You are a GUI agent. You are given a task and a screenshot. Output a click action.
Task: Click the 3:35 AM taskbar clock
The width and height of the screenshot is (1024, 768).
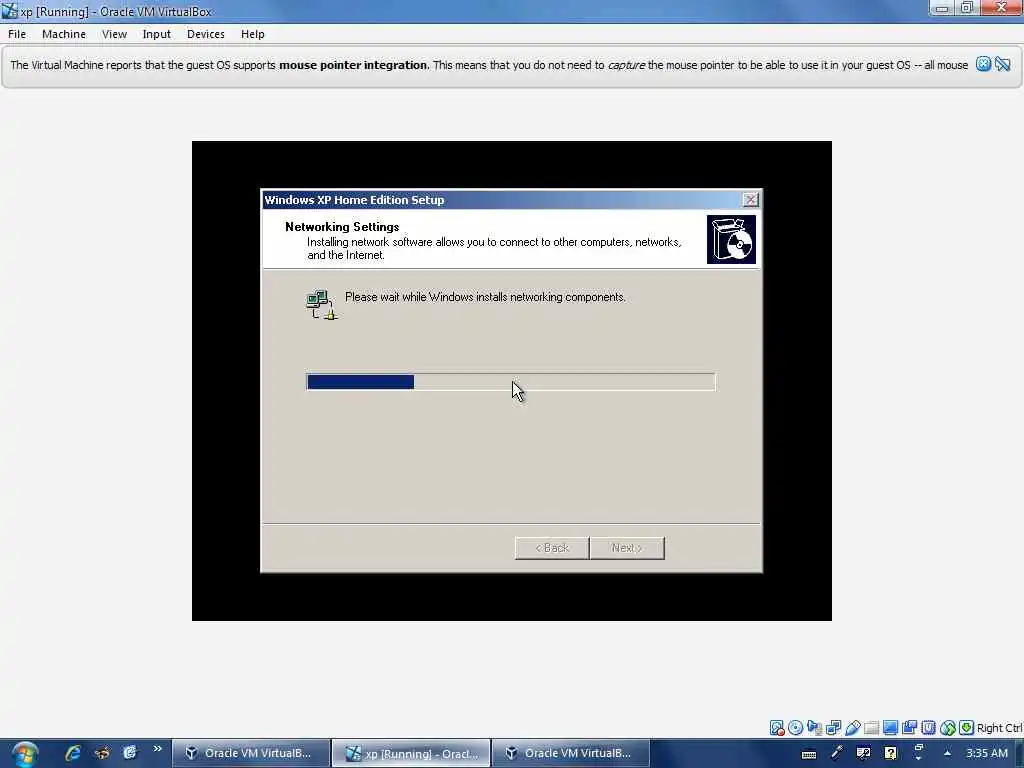click(x=987, y=753)
